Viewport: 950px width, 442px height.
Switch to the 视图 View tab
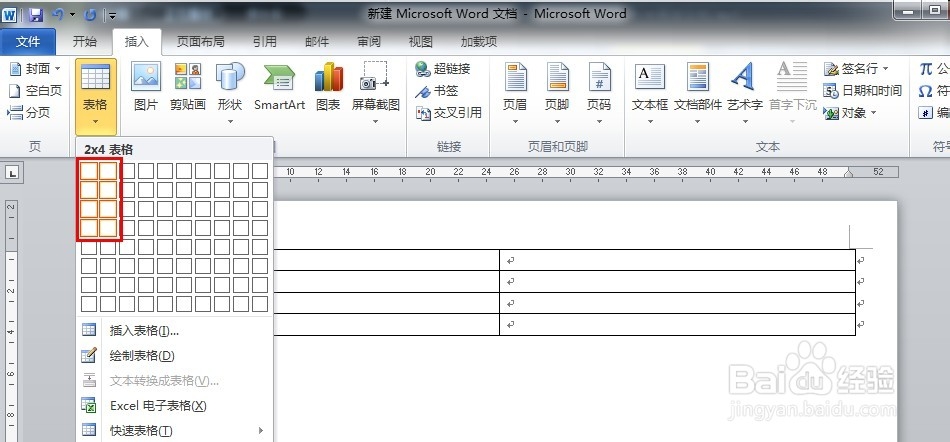pyautogui.click(x=420, y=42)
